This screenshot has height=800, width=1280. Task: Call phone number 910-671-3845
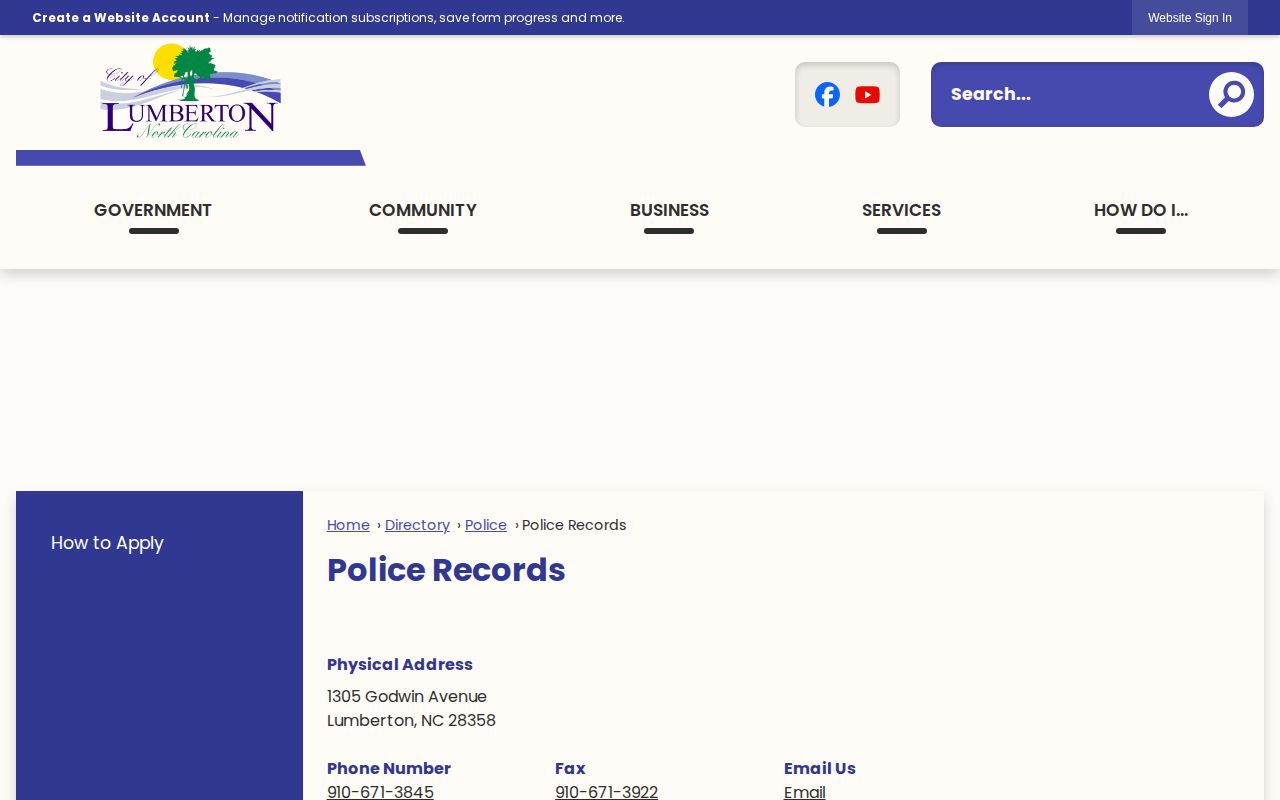(x=380, y=792)
